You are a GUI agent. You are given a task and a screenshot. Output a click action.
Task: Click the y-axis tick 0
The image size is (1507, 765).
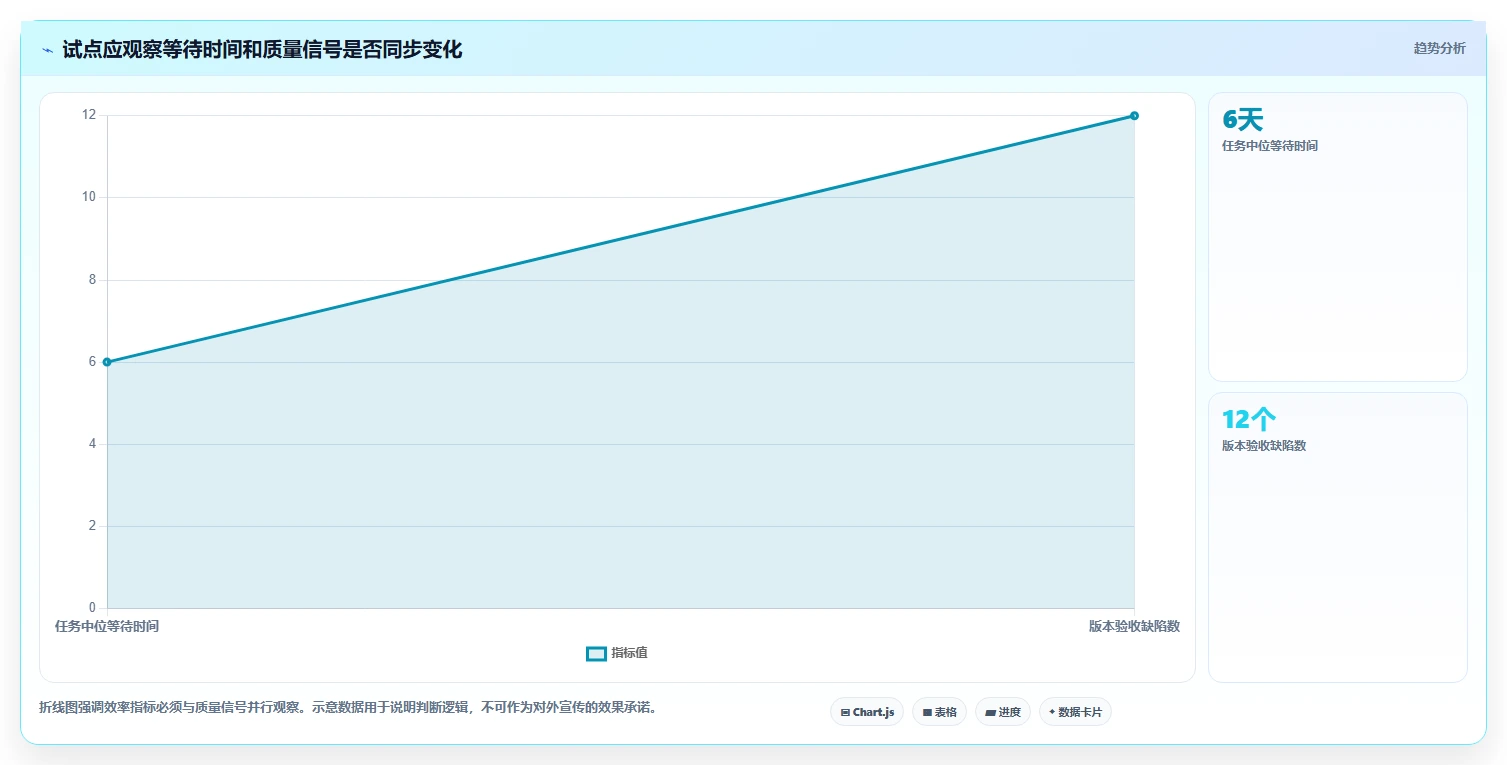(92, 608)
